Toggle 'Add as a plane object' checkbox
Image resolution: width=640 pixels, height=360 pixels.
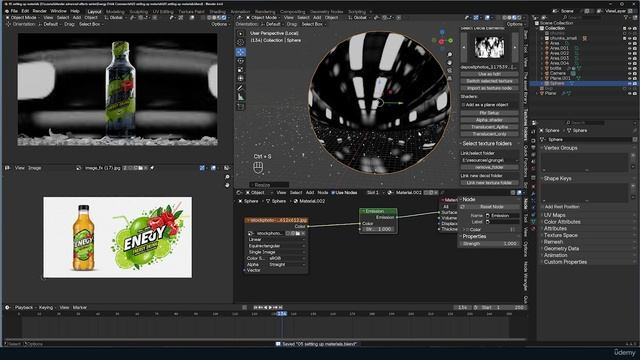tap(464, 105)
